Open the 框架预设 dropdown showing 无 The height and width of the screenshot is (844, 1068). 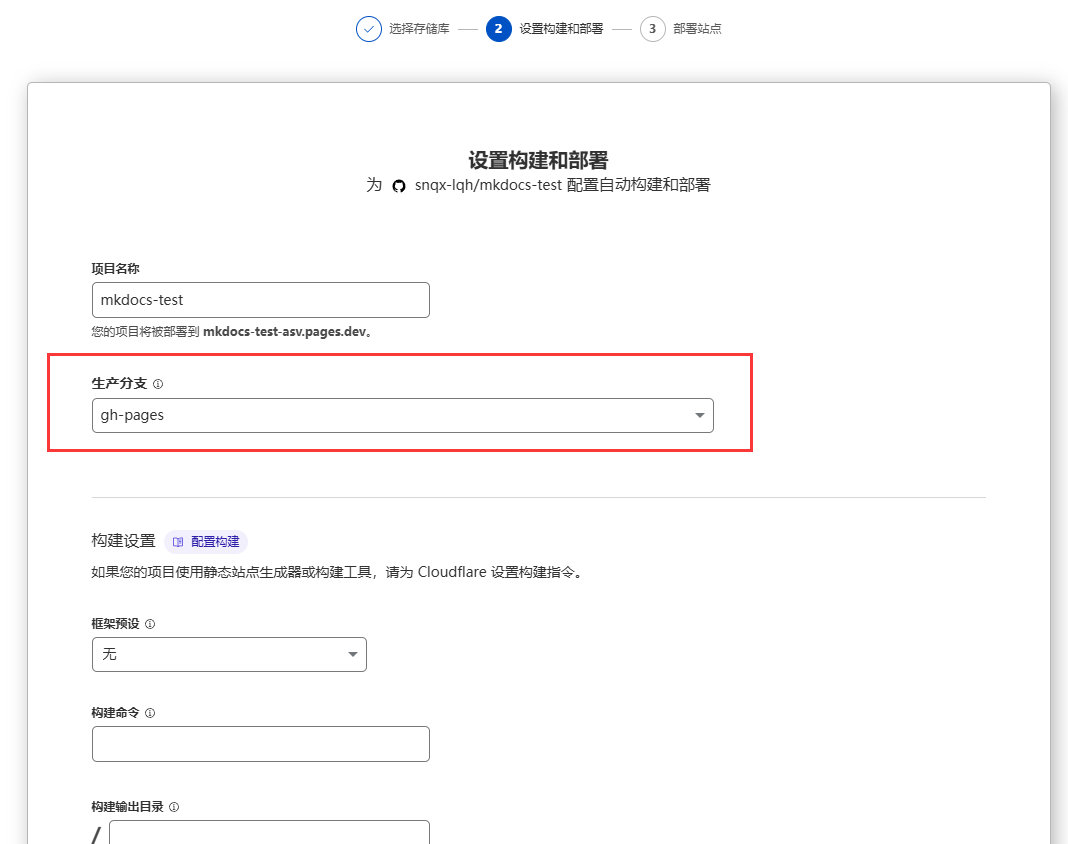(229, 655)
